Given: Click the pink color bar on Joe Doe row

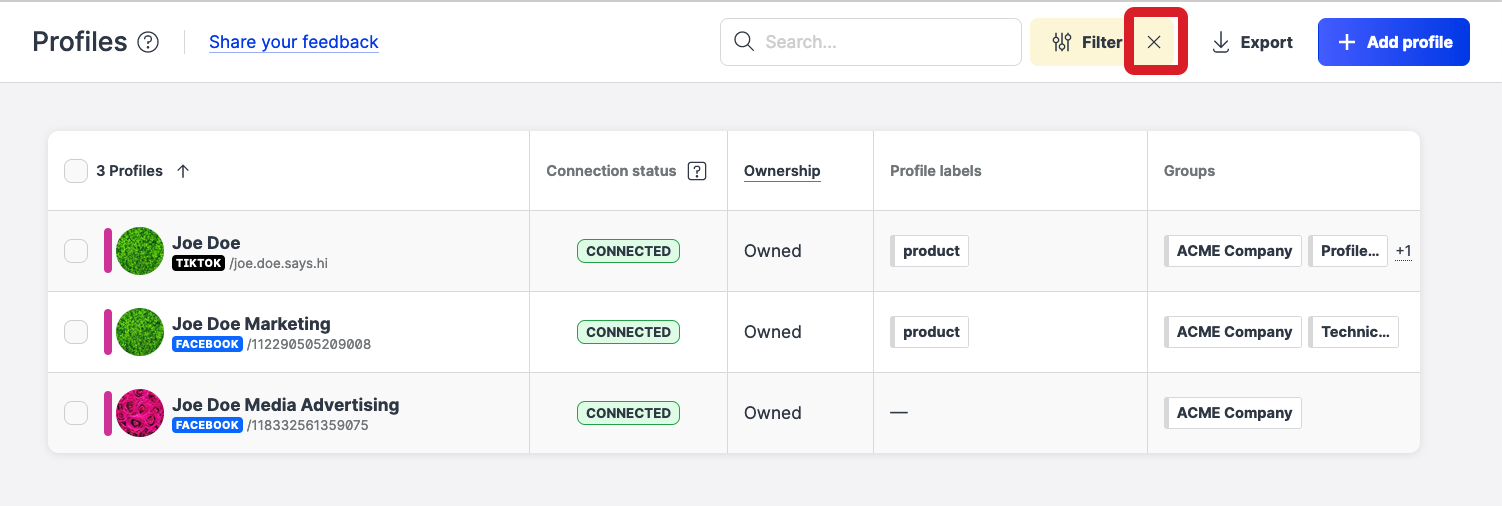Looking at the screenshot, I should (x=108, y=251).
